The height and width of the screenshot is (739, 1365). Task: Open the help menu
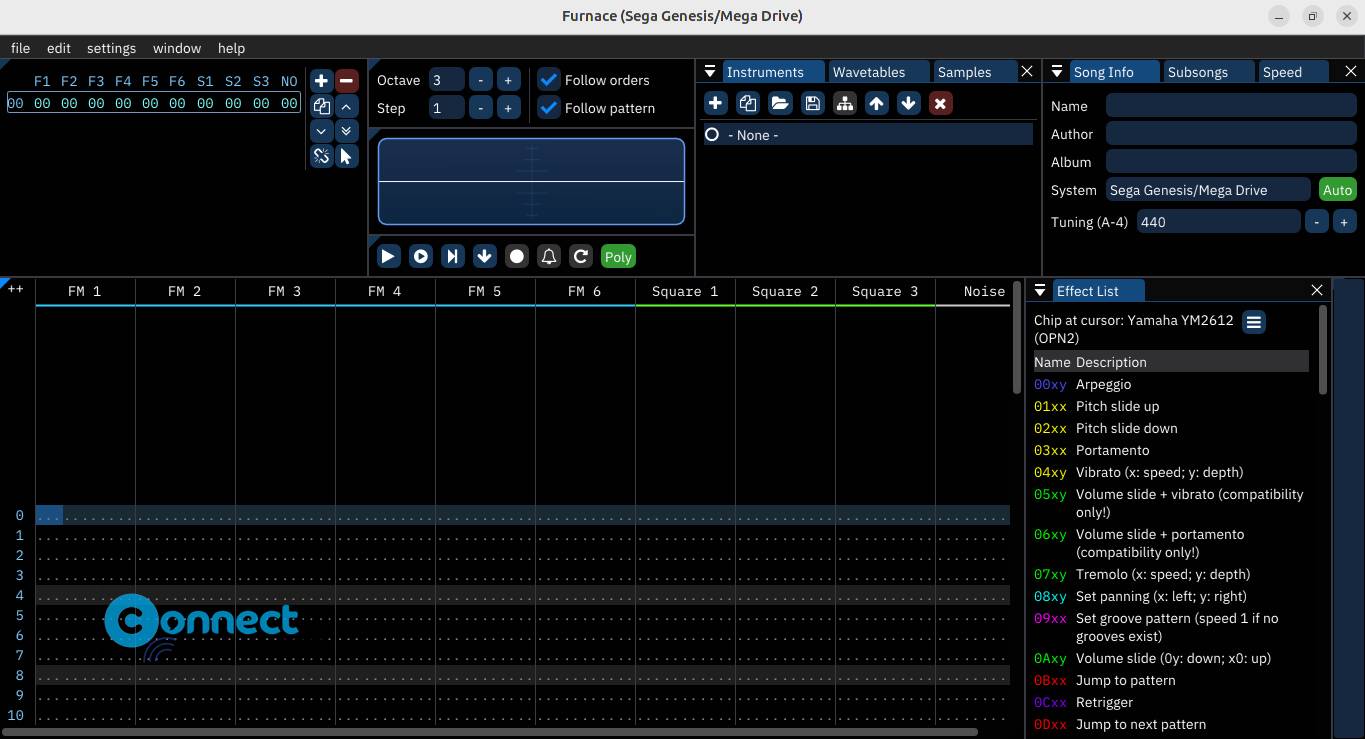(231, 48)
